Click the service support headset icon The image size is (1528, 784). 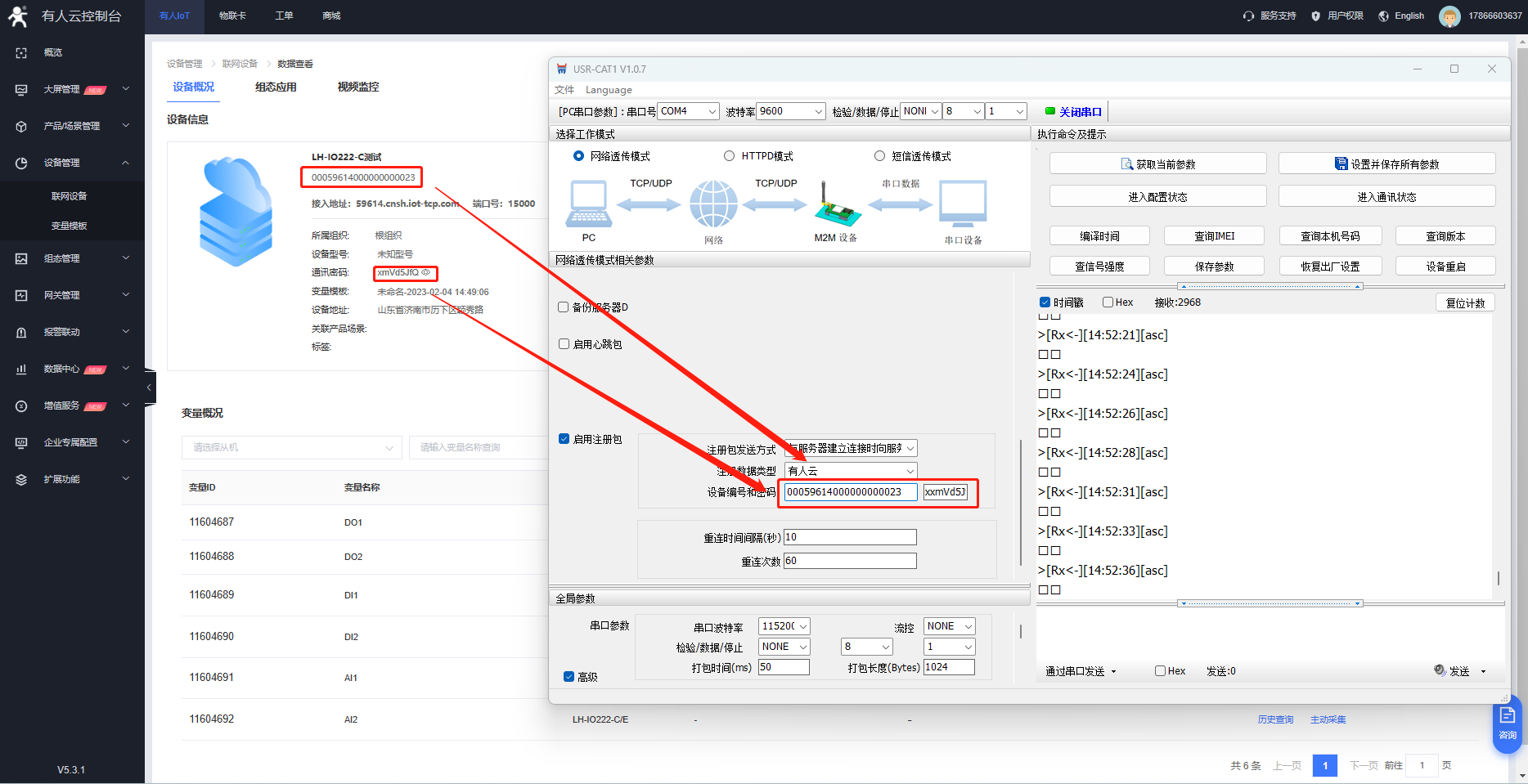(1248, 16)
